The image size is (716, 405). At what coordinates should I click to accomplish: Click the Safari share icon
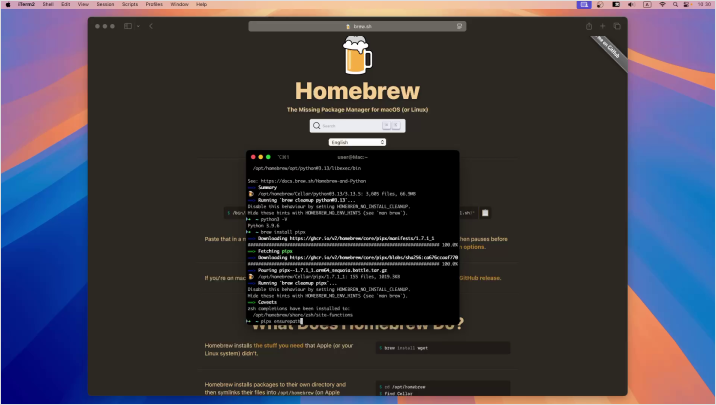[589, 26]
